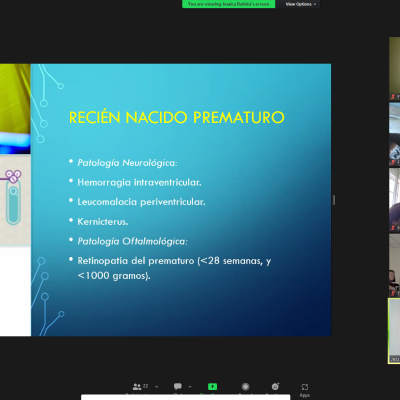Select the fourth participant video thumbnail

[x=394, y=265]
